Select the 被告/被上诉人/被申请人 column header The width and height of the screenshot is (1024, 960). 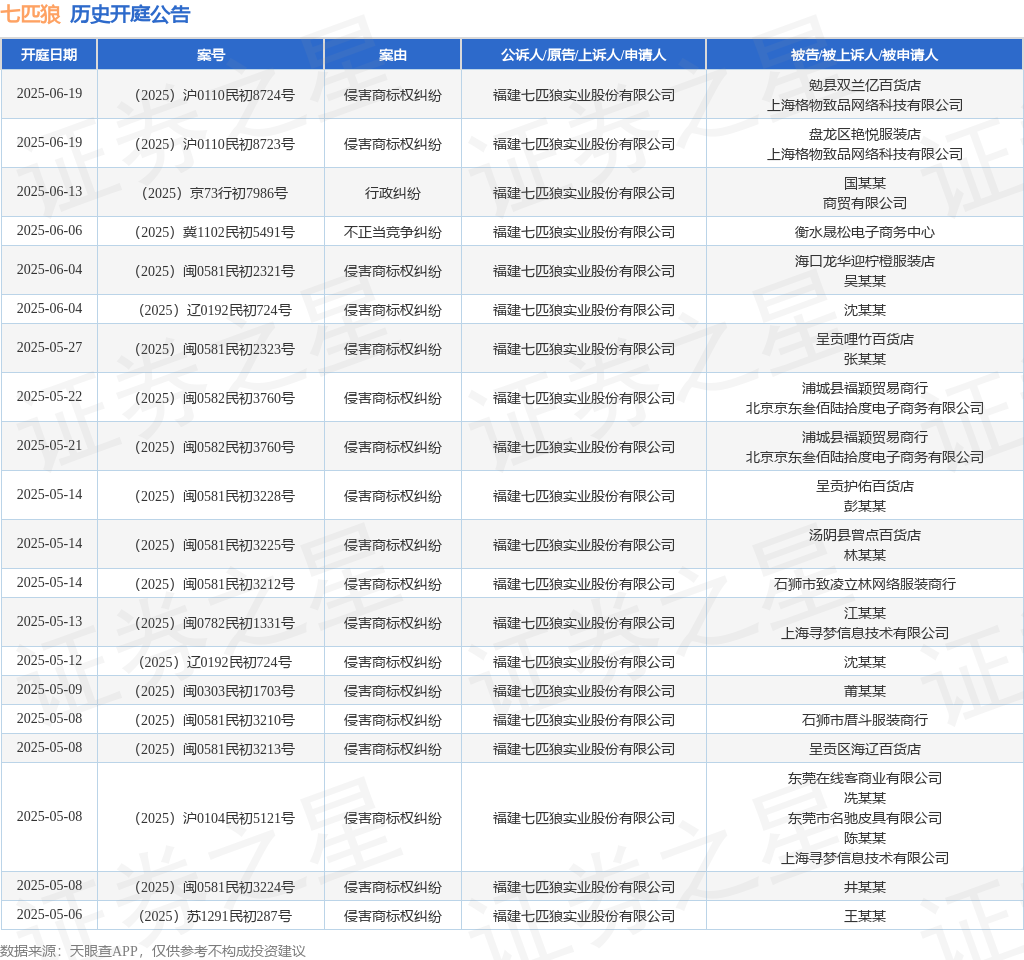coord(864,55)
